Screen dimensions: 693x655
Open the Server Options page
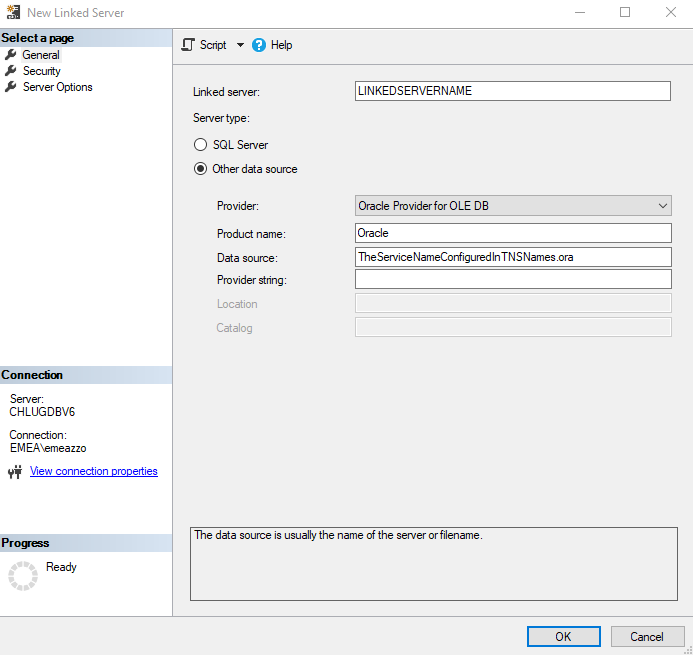click(x=57, y=87)
